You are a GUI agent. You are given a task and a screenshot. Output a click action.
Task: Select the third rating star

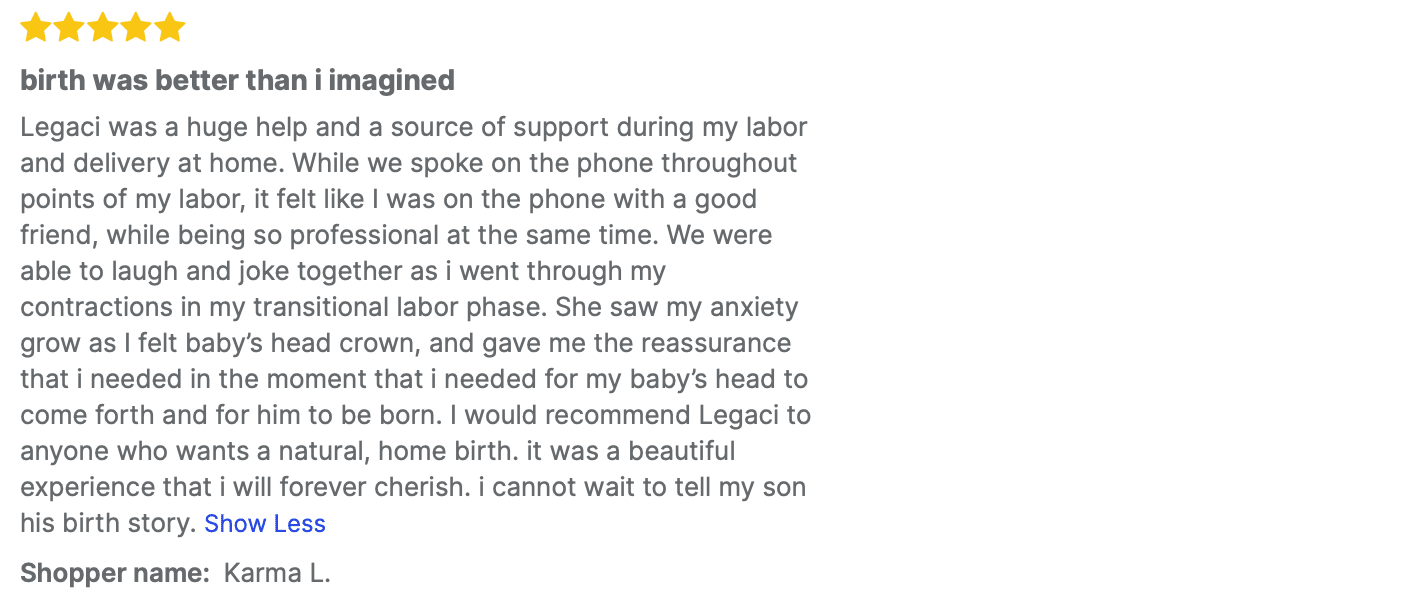103,27
